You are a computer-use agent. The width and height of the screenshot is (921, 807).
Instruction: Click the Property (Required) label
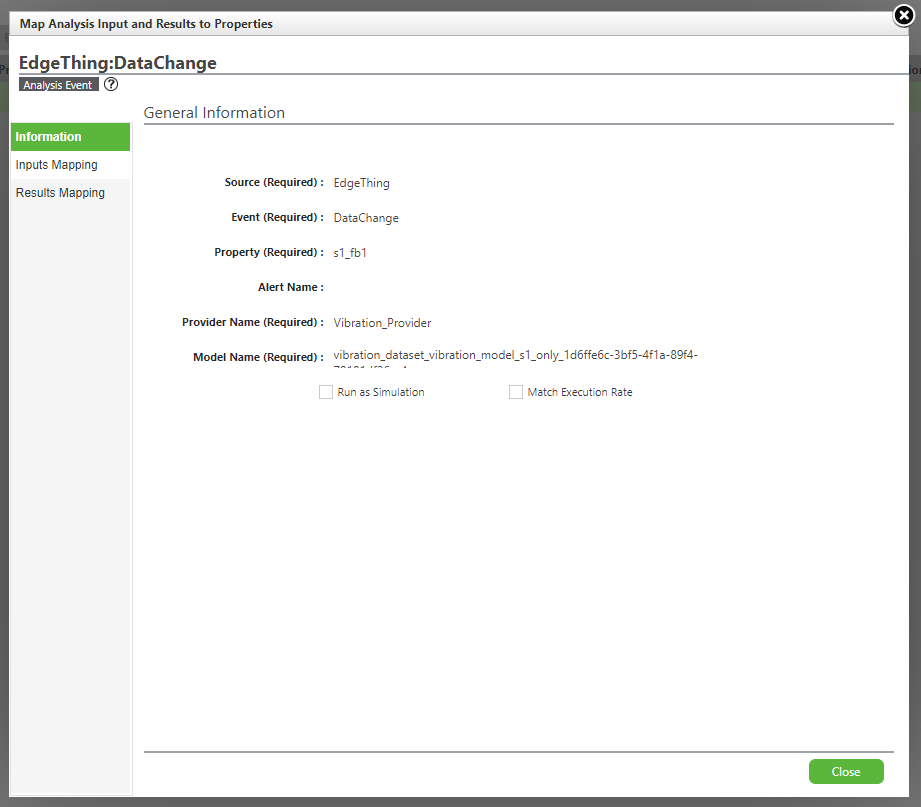click(x=269, y=253)
